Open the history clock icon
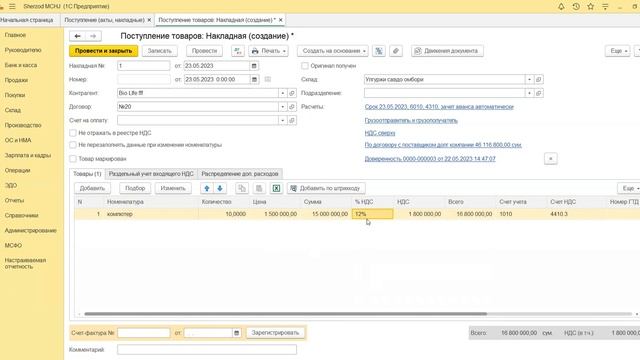Screen dimensions: 640x360 coord(576,7)
